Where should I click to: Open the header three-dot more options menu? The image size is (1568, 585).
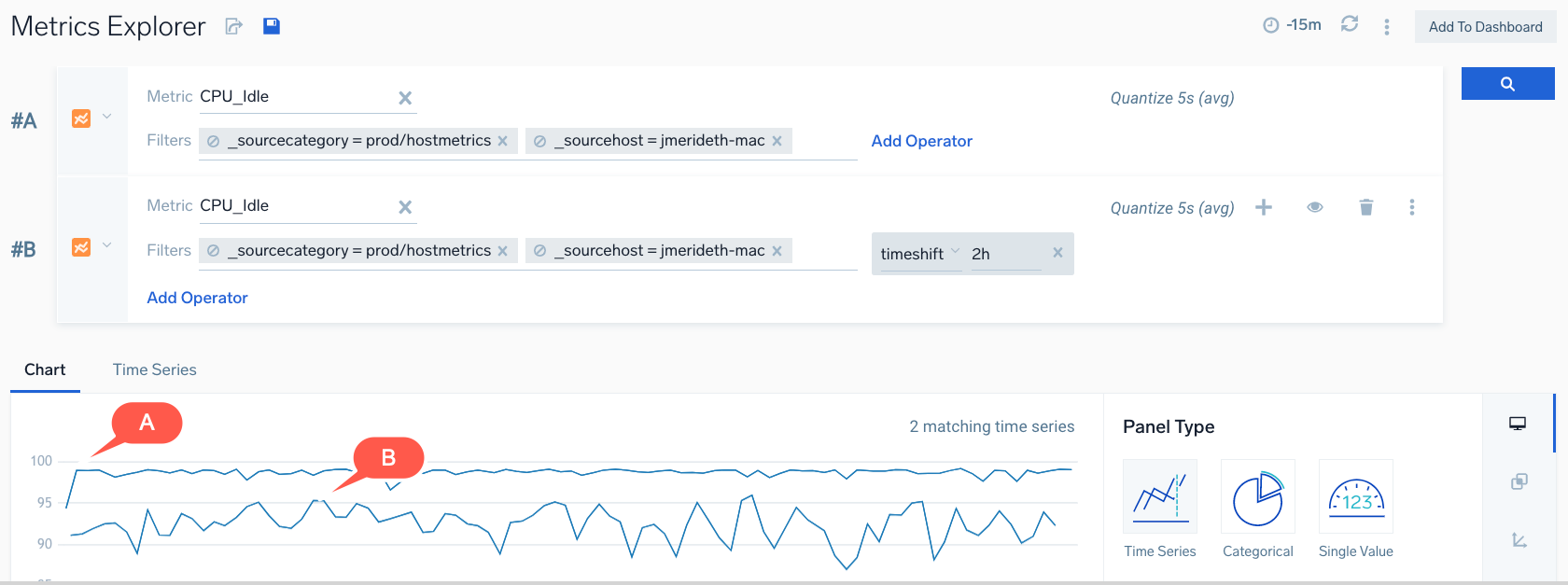coord(1387,27)
